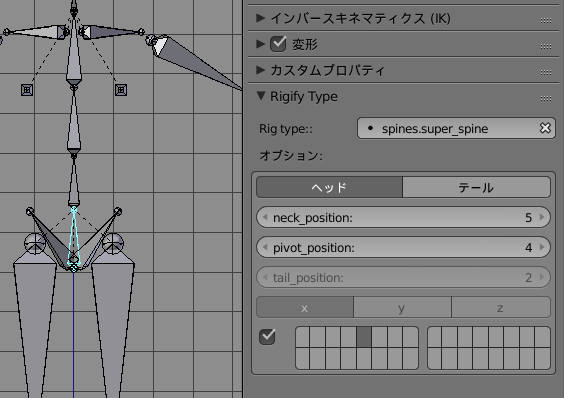
Task: Select the right pelvis bone tip joint
Action: (x=118, y=211)
